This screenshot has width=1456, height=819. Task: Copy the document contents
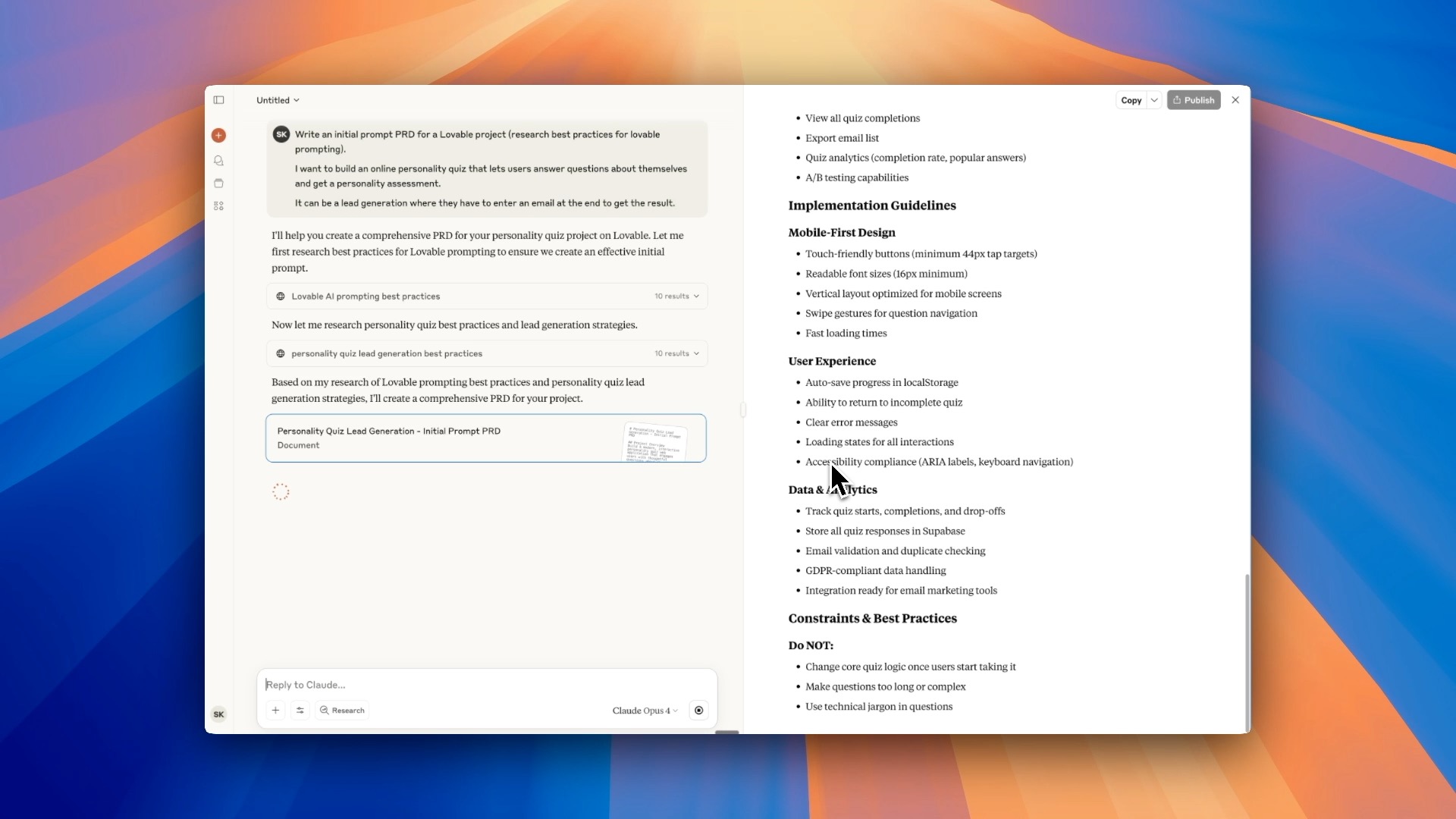1131,100
